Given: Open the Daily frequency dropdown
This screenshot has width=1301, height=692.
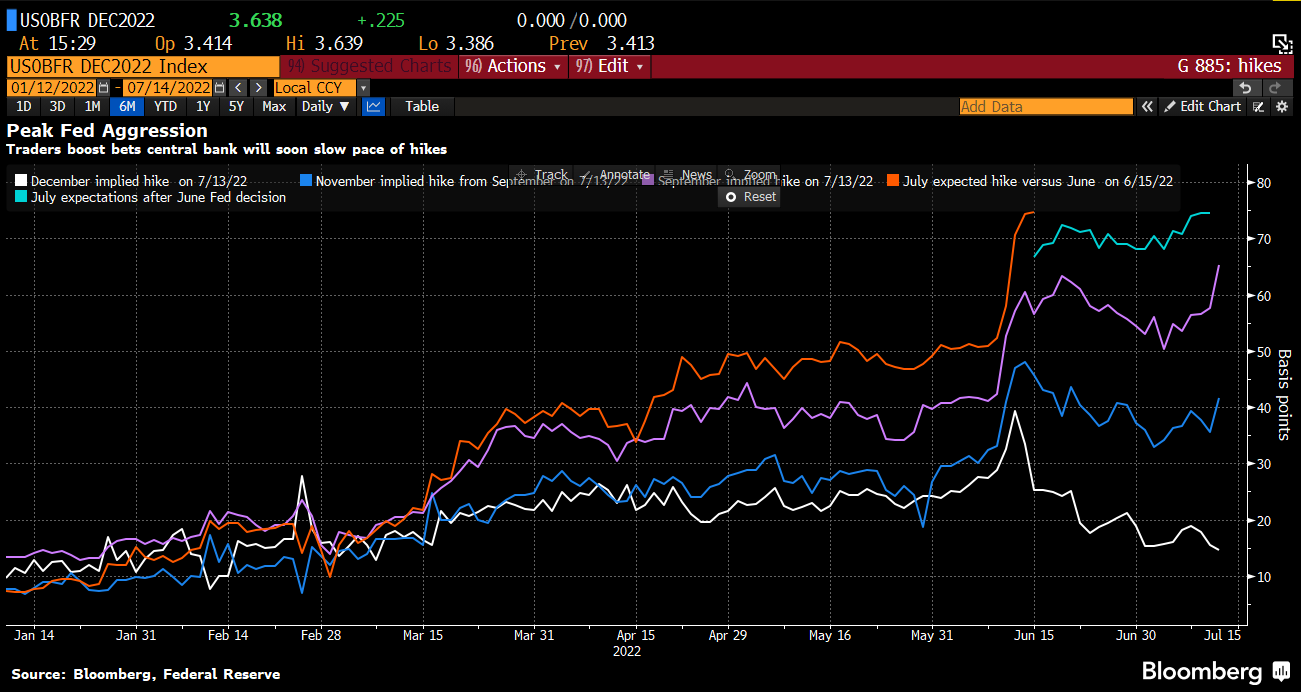Looking at the screenshot, I should (326, 106).
